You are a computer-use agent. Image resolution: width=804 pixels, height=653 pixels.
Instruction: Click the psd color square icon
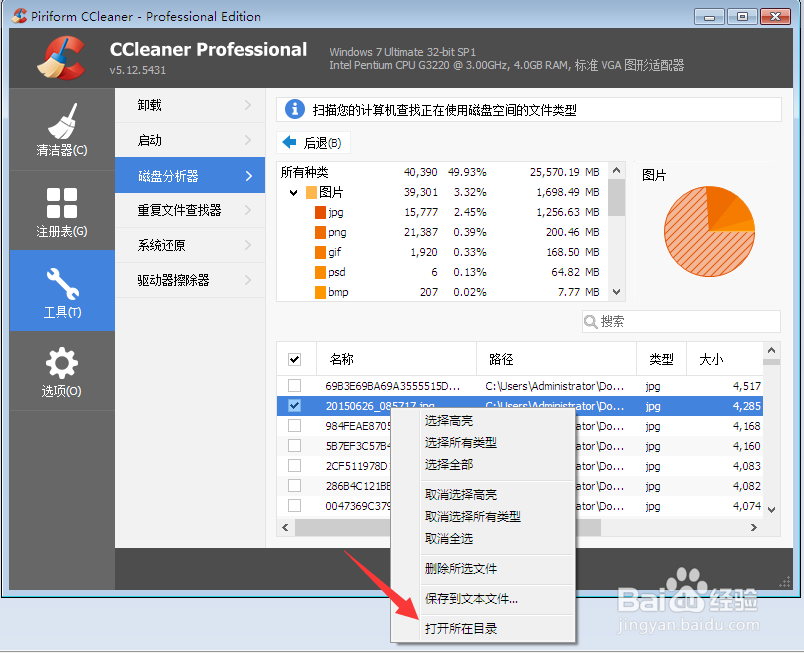[x=320, y=272]
